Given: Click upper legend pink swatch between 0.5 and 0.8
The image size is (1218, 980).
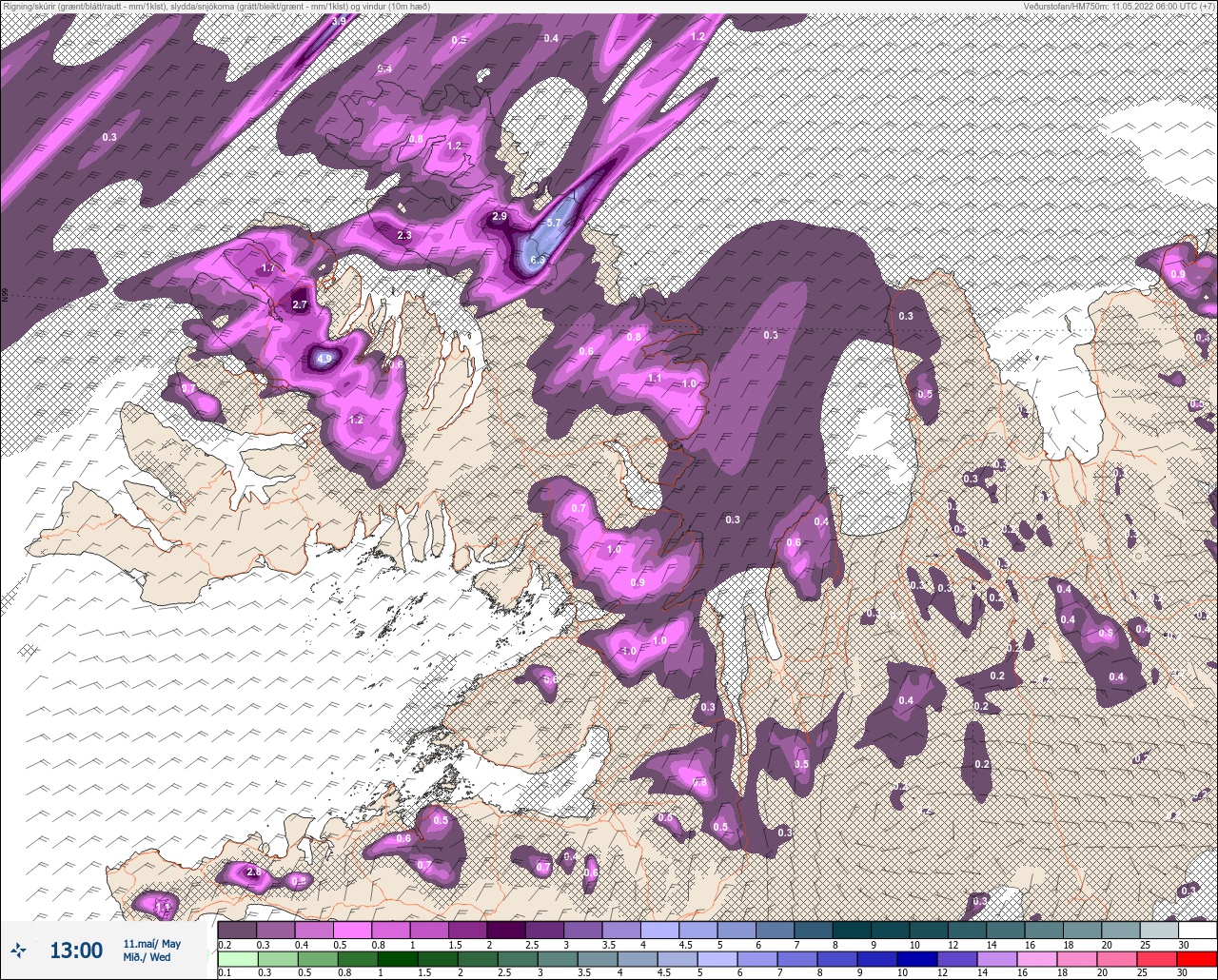Looking at the screenshot, I should pyautogui.click(x=352, y=930).
